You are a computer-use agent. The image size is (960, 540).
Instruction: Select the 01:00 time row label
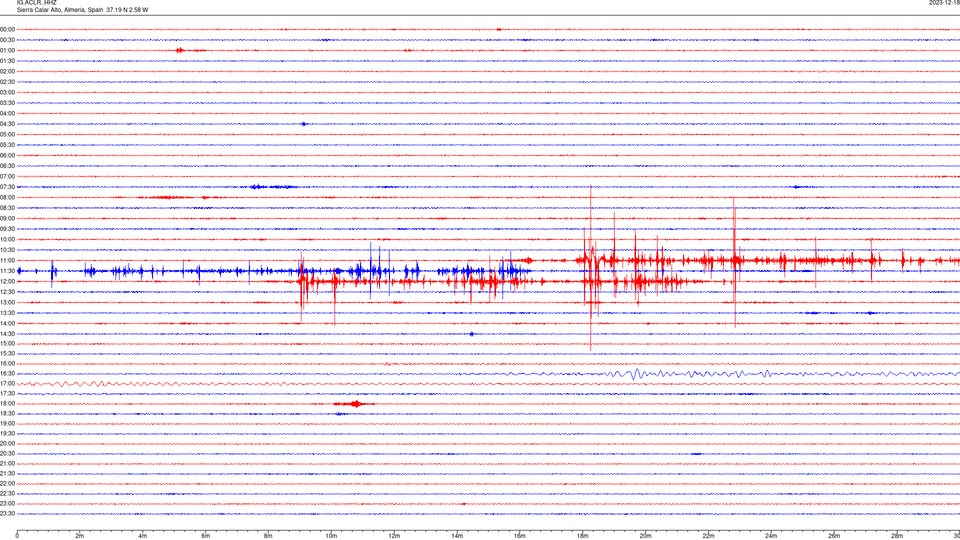tap(7, 50)
